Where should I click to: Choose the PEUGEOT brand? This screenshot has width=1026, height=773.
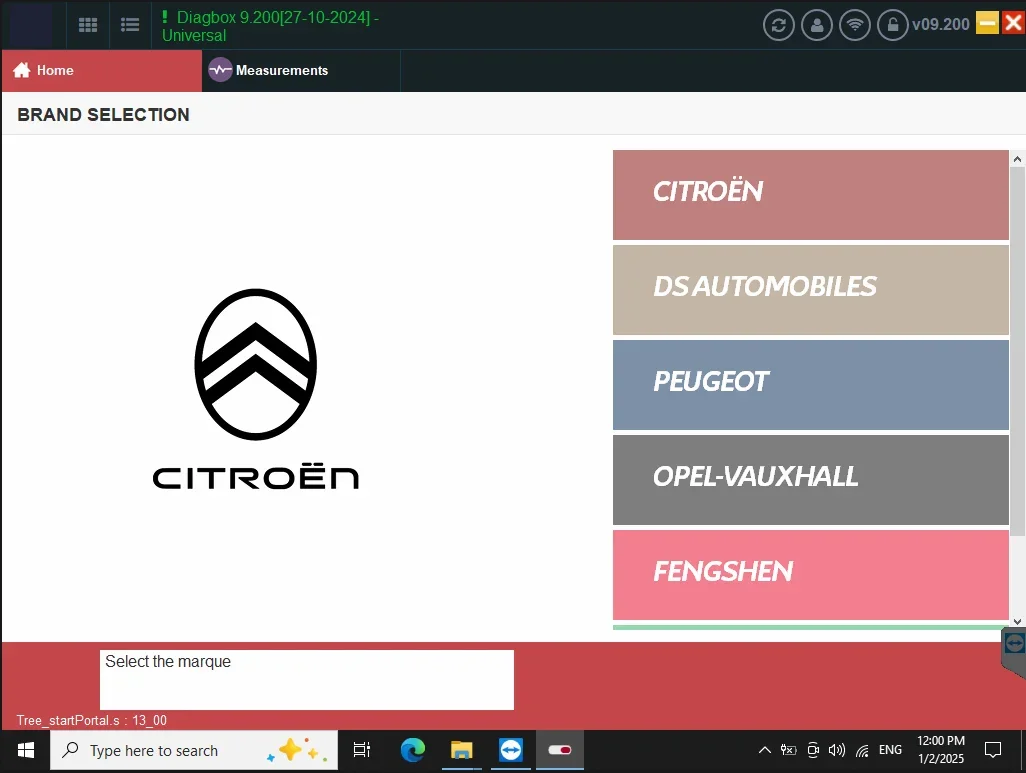pos(810,384)
